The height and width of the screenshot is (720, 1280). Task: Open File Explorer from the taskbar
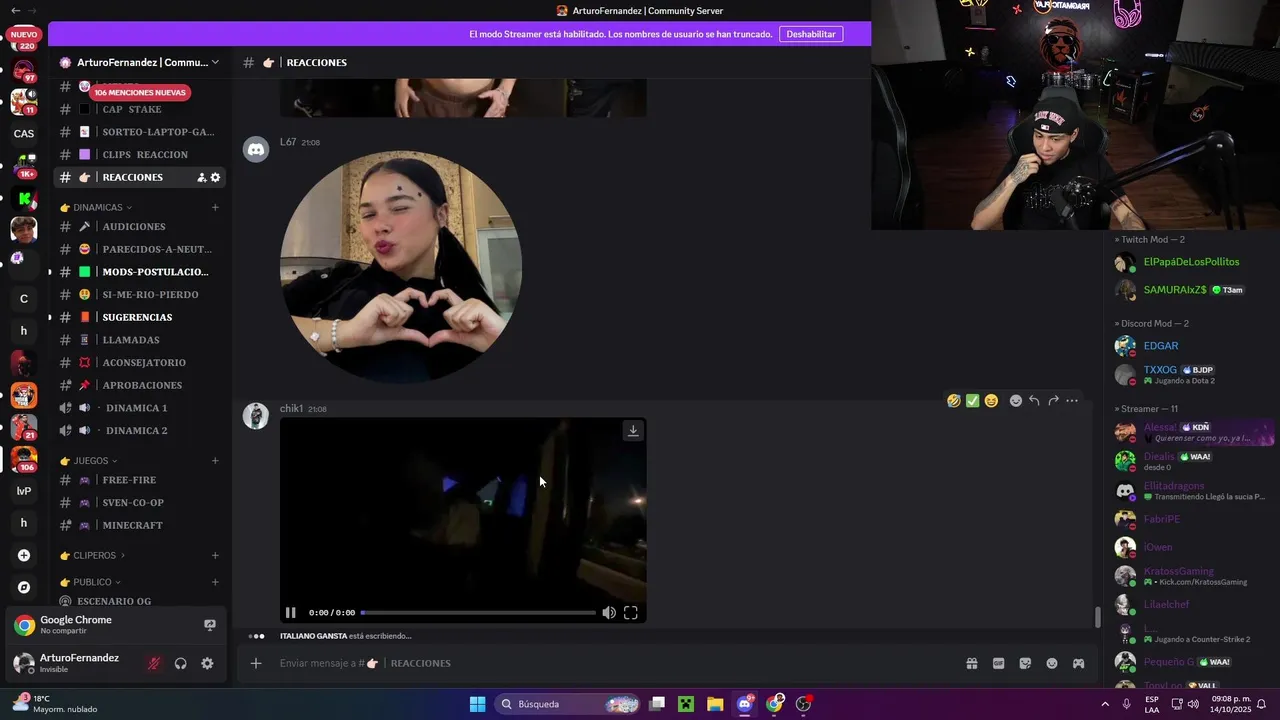715,704
